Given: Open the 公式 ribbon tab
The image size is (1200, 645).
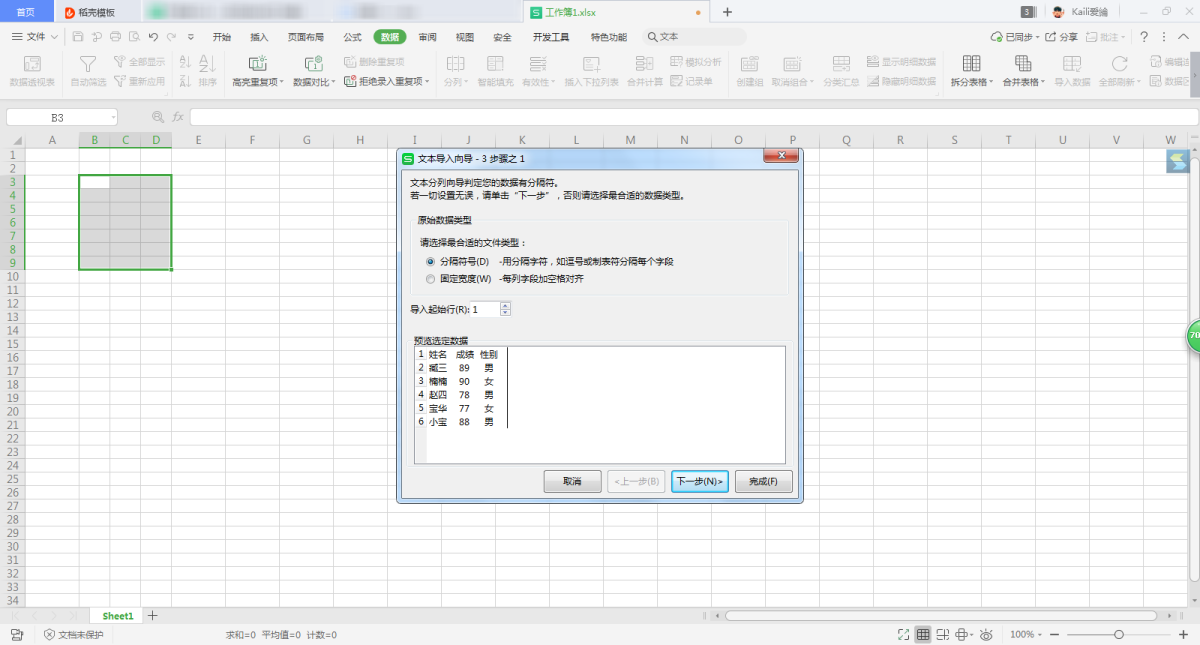Looking at the screenshot, I should [x=352, y=37].
